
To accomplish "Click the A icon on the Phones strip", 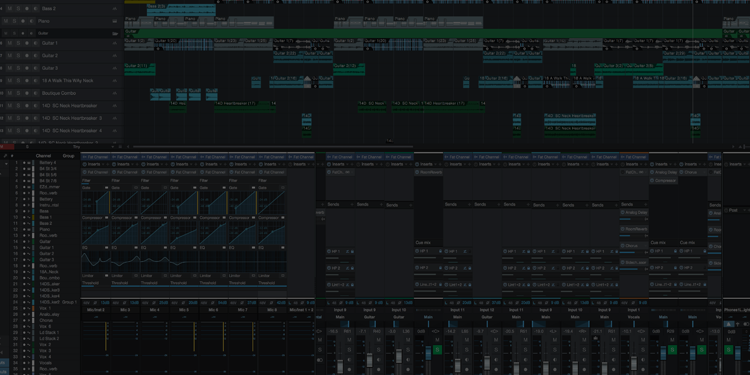I will click(x=728, y=324).
